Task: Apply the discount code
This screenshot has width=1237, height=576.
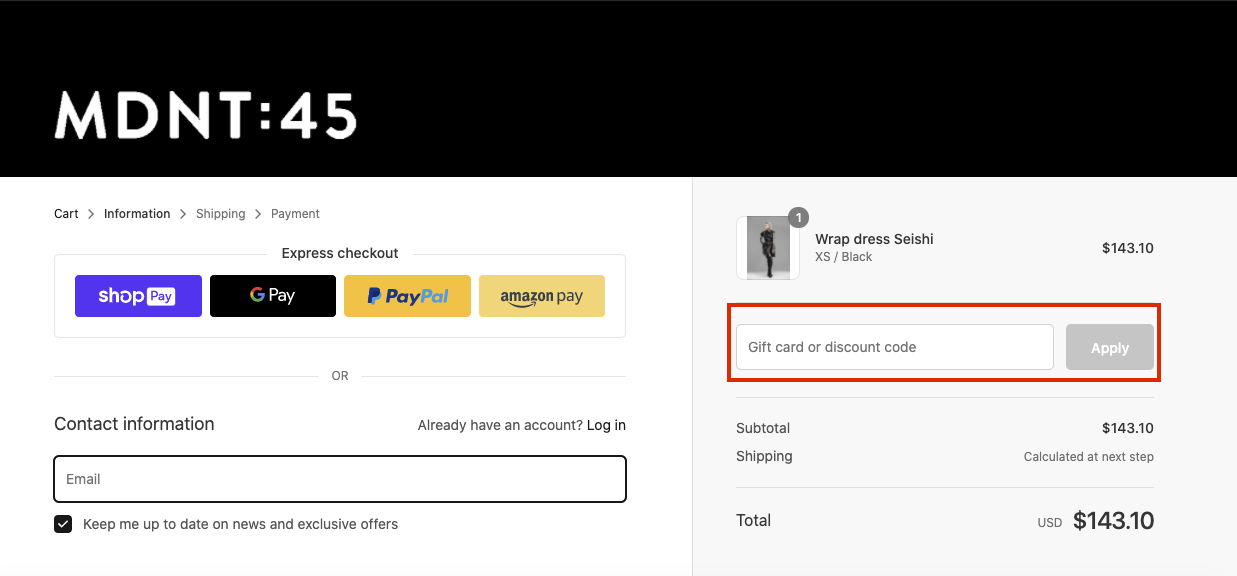Action: tap(1110, 347)
